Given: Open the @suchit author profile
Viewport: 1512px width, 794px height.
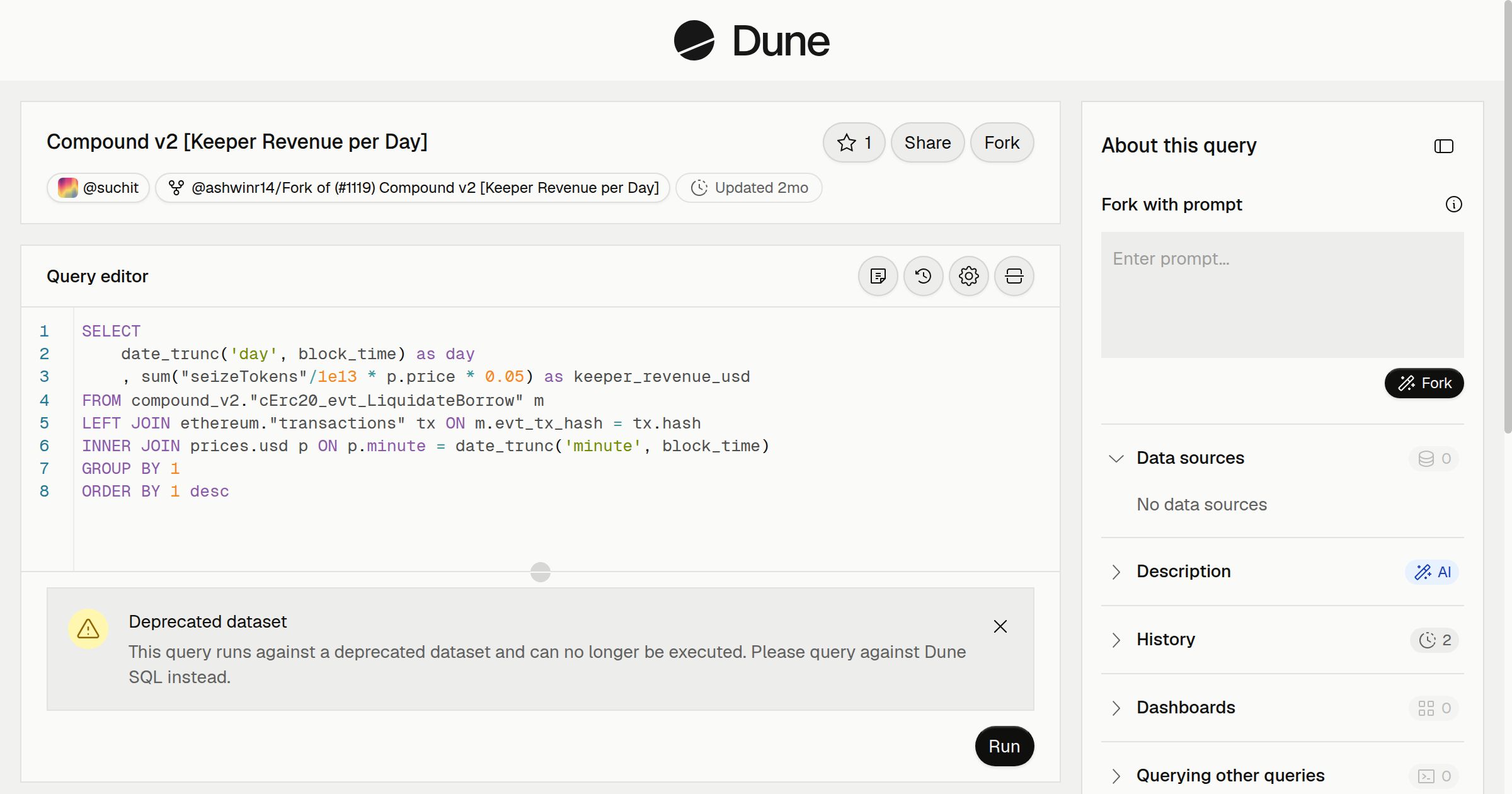Looking at the screenshot, I should (98, 188).
